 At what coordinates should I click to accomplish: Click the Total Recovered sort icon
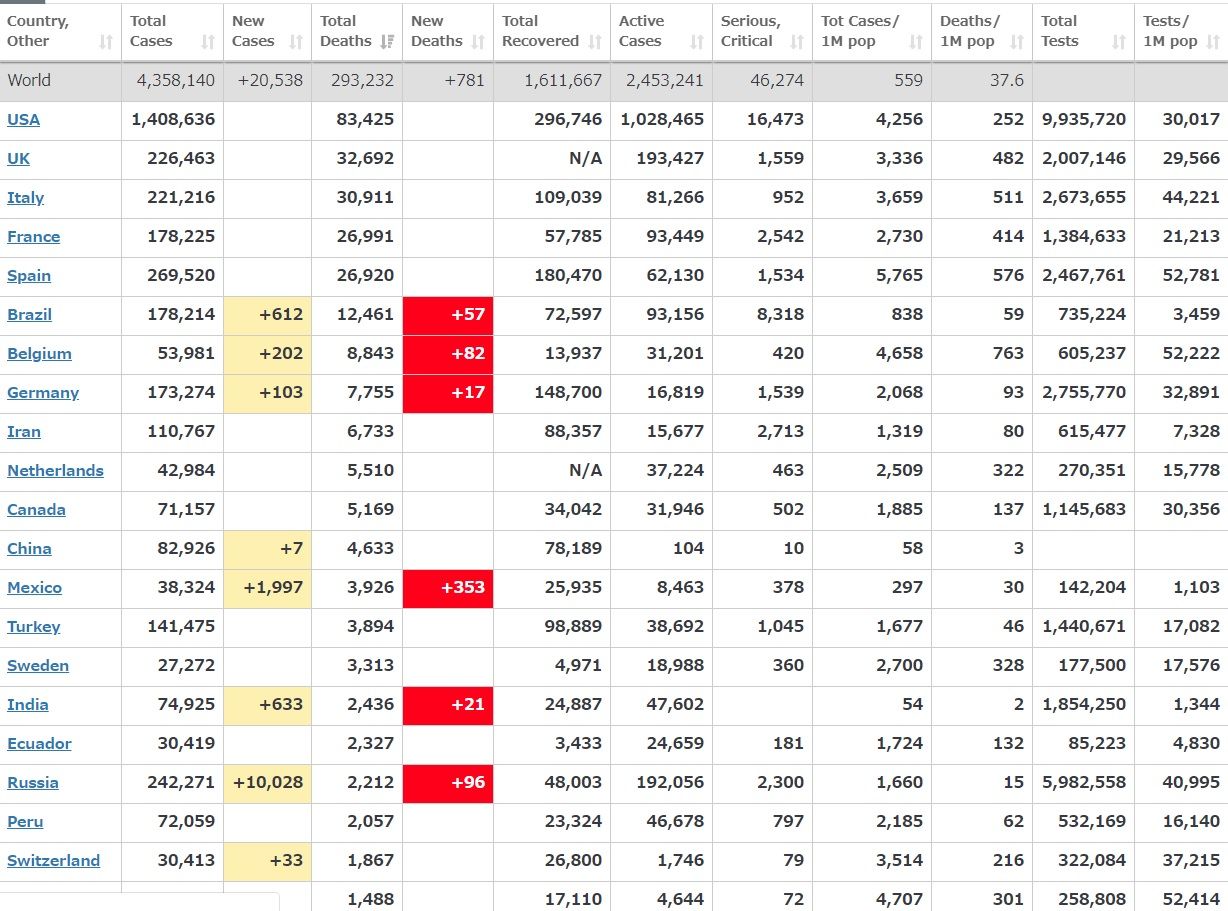pyautogui.click(x=595, y=42)
